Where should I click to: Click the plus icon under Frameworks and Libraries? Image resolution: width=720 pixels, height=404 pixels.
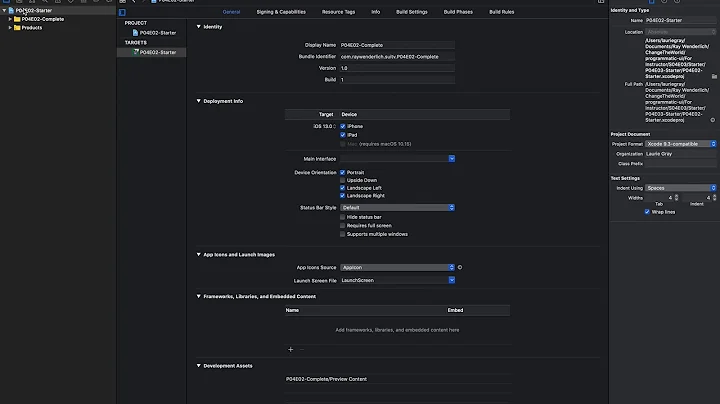(x=291, y=349)
